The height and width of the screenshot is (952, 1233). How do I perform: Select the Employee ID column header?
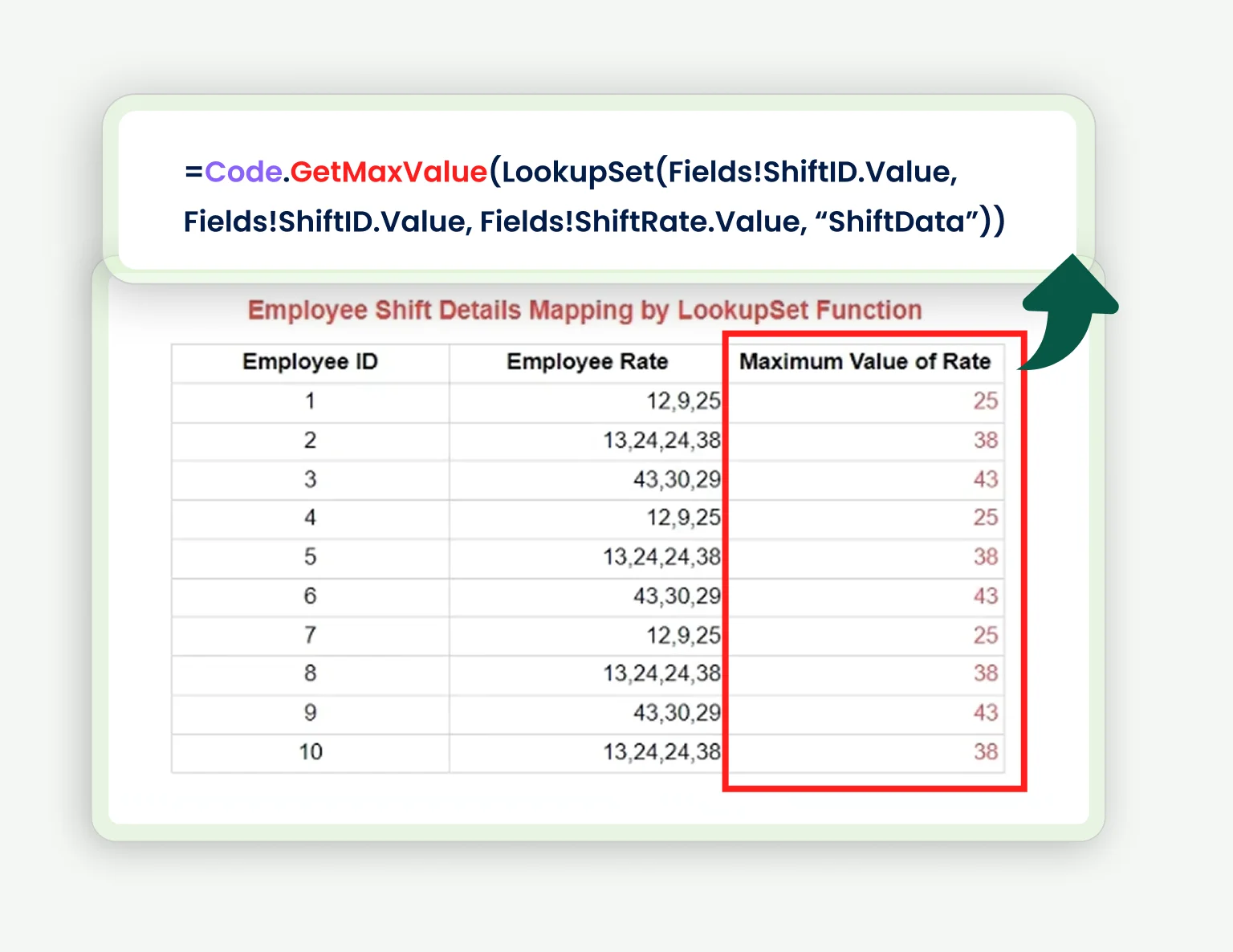[310, 362]
